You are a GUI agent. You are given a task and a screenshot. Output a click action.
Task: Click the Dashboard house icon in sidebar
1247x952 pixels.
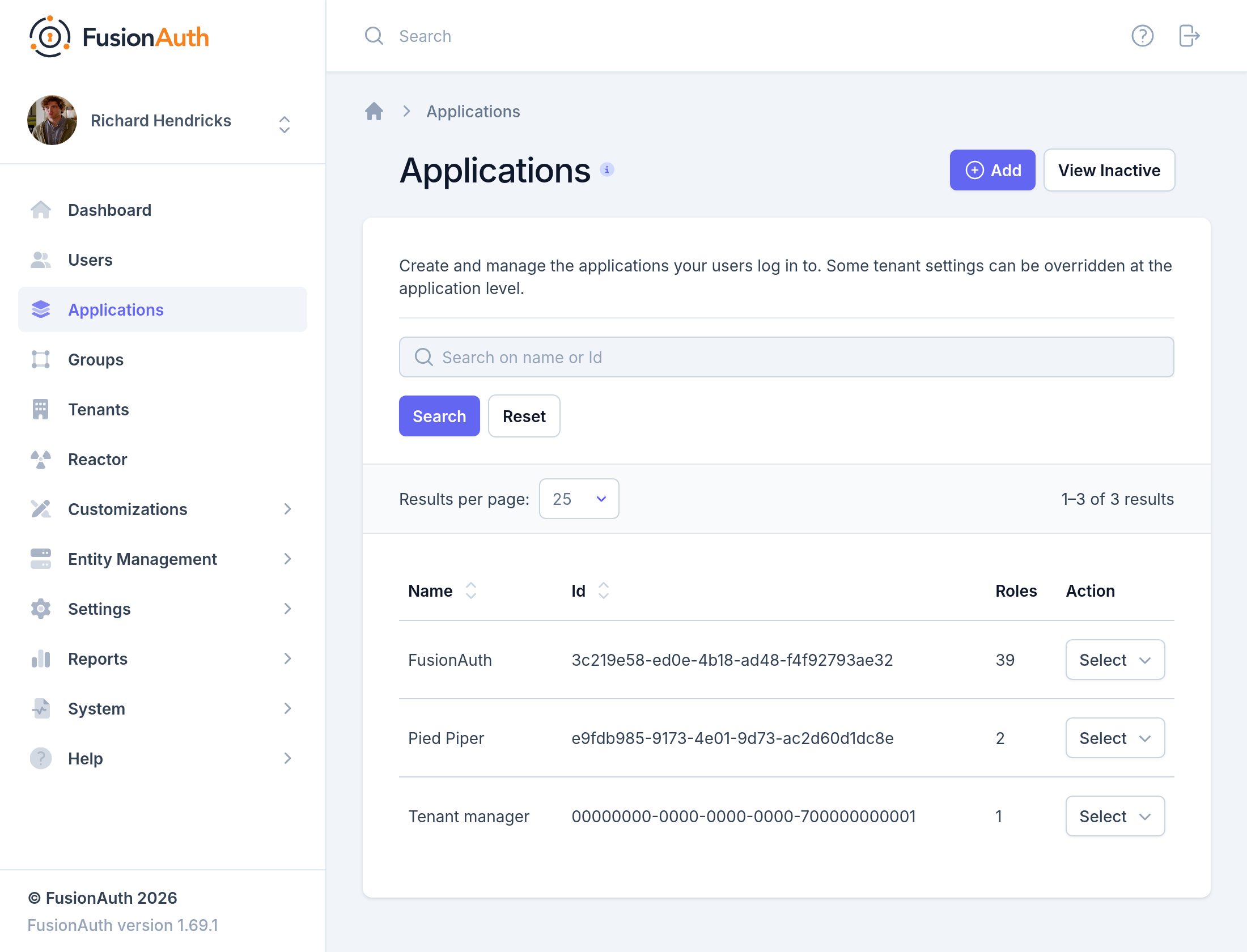[x=41, y=210]
